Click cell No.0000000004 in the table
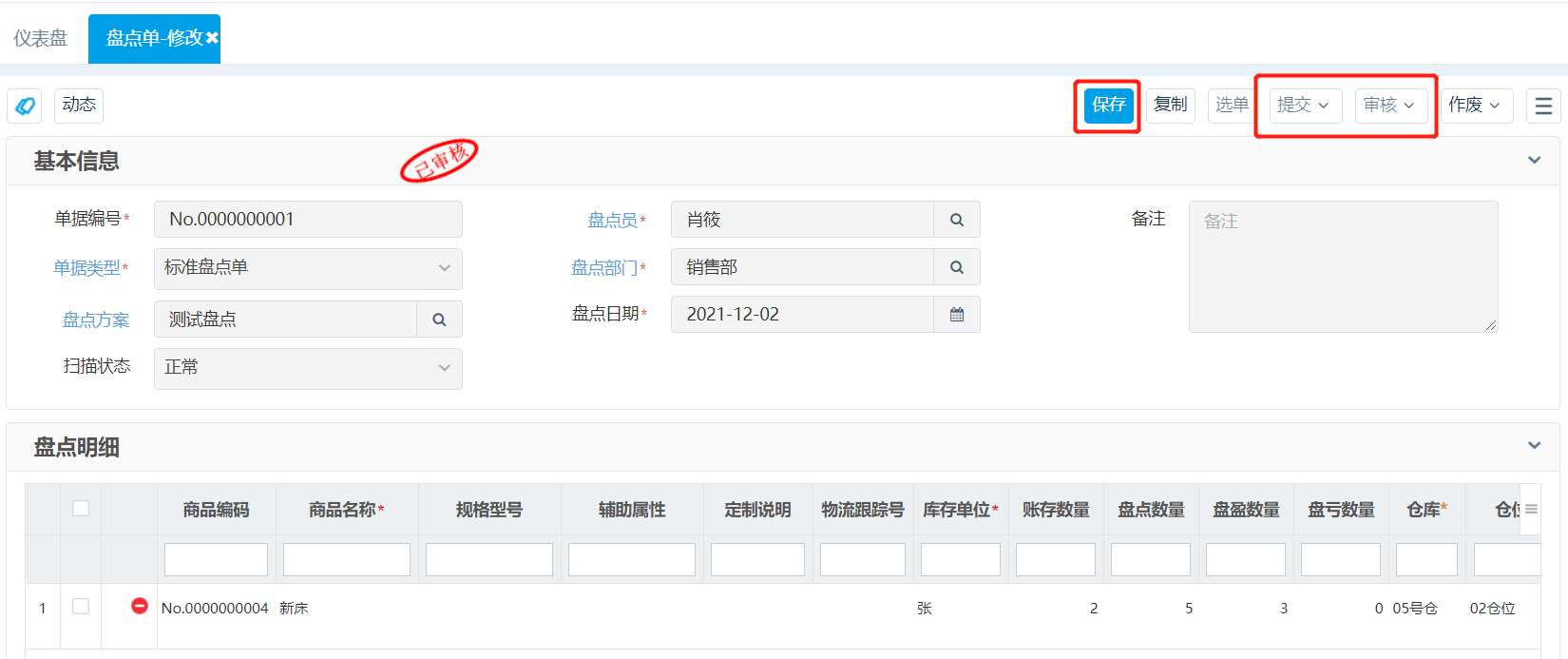The height and width of the screenshot is (659, 1568). [x=216, y=609]
